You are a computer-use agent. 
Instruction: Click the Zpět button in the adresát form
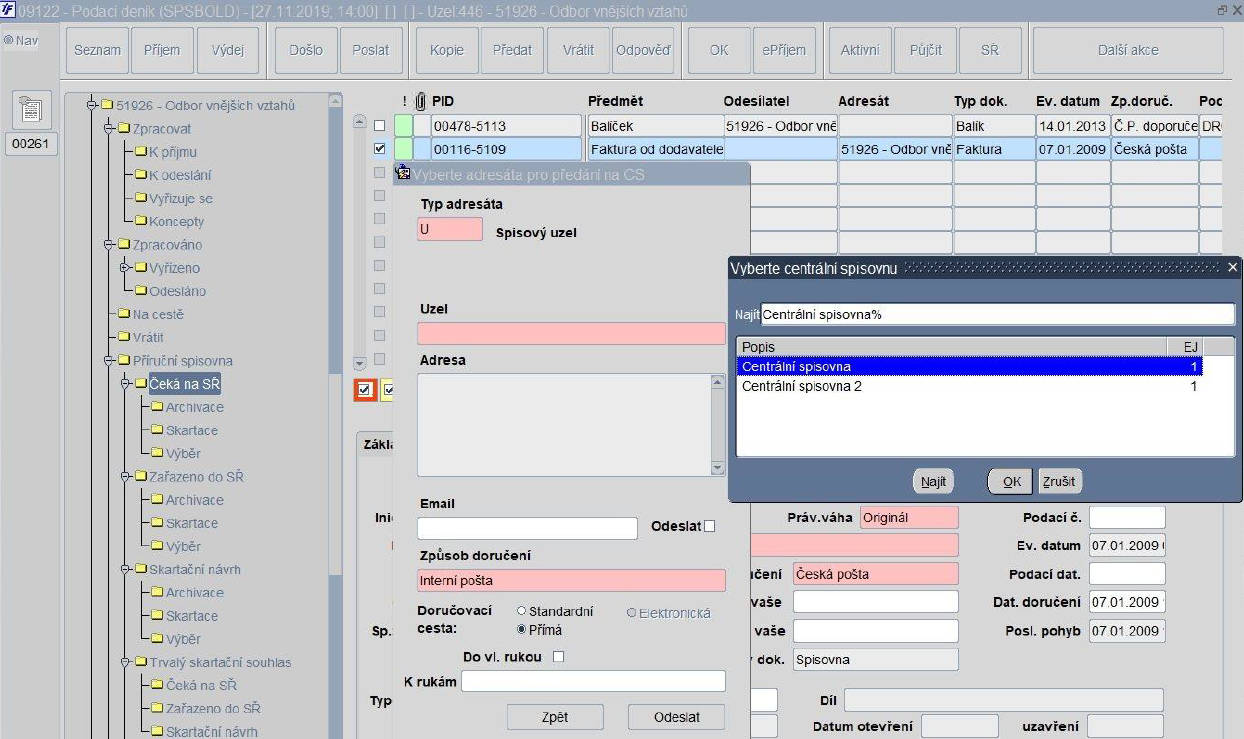point(555,717)
